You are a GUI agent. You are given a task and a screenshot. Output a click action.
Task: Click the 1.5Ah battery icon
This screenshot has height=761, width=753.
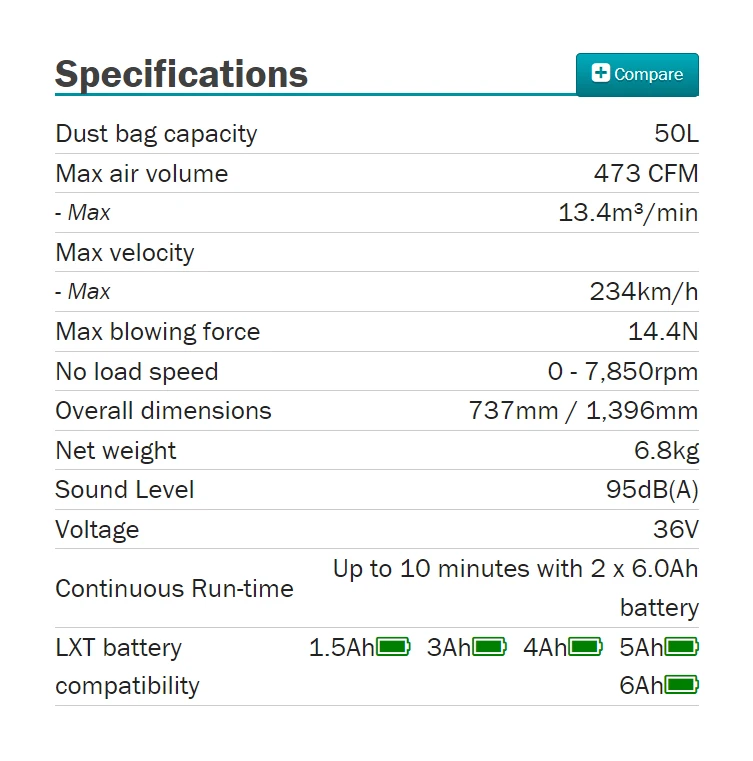click(393, 647)
